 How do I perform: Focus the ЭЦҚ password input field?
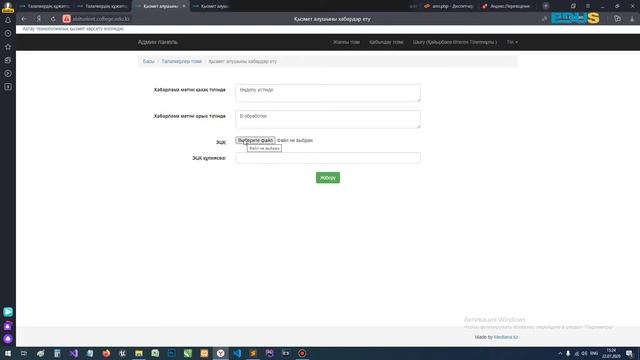[x=328, y=158]
